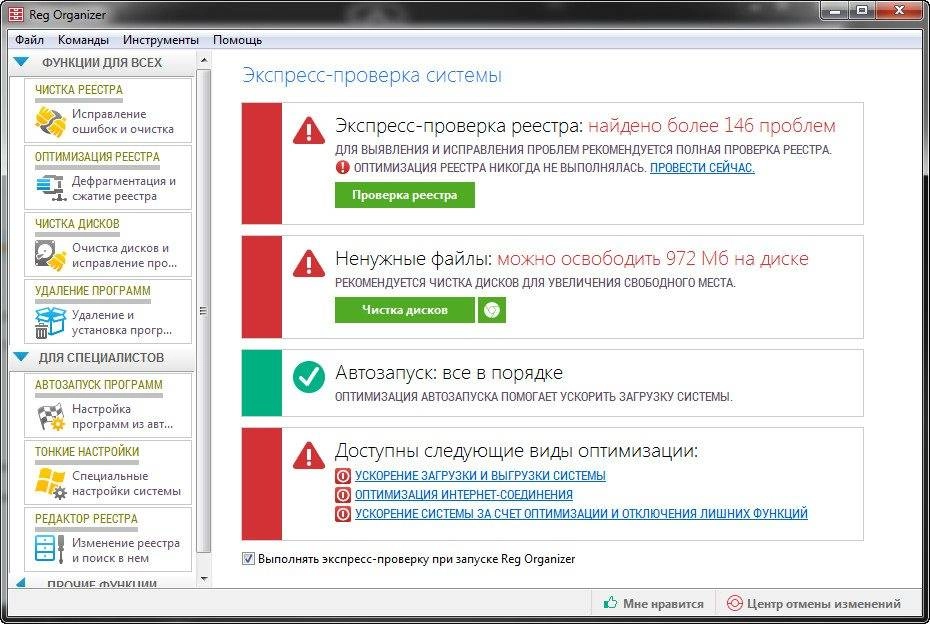This screenshot has width=930, height=624.
Task: Click the registry editor icon
Action: click(x=50, y=549)
